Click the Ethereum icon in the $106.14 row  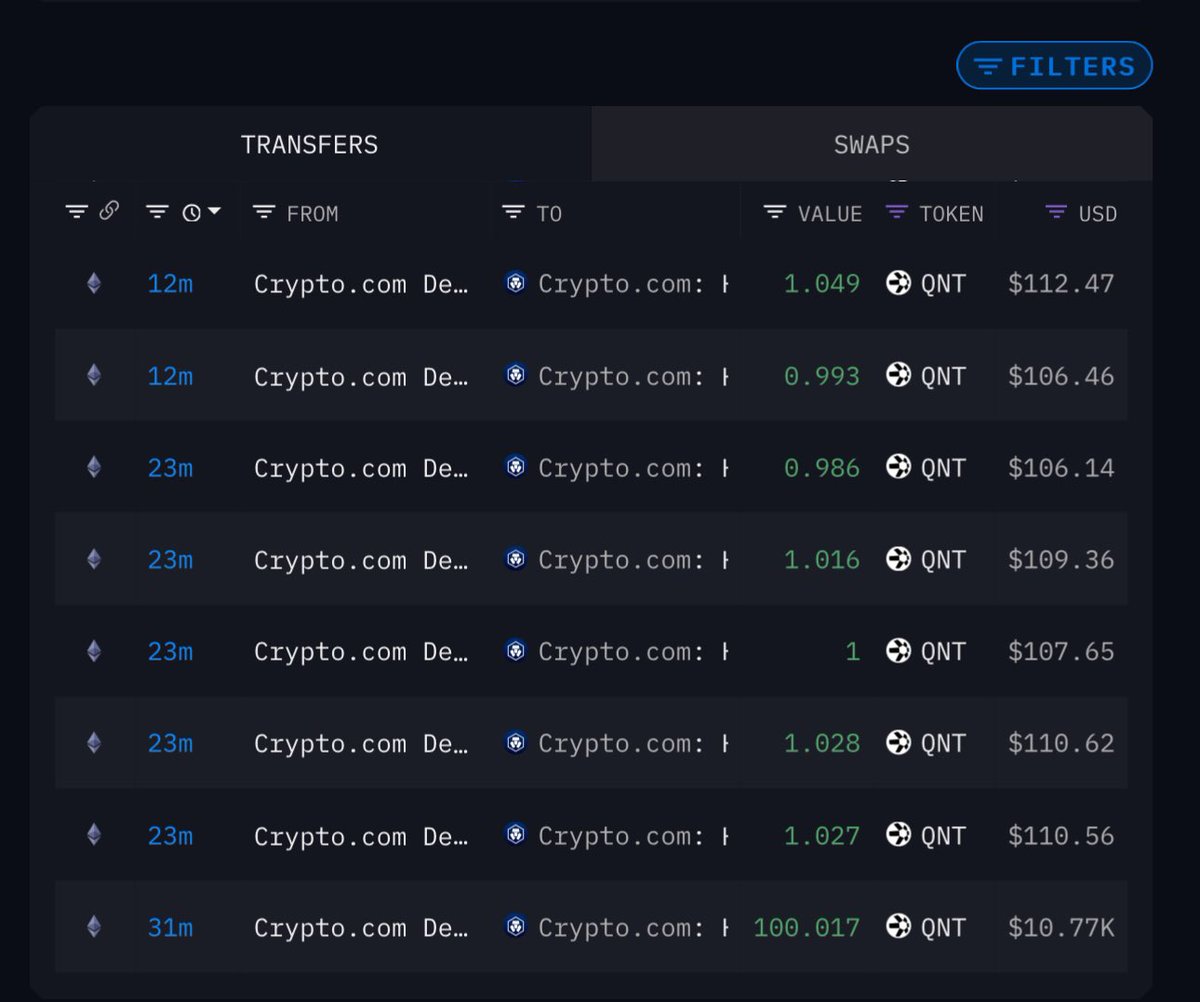(94, 468)
